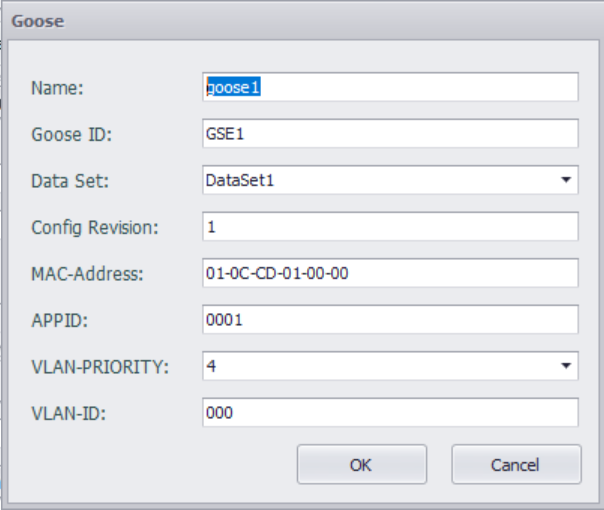The height and width of the screenshot is (510, 604).
Task: Expand the VLAN-PRIORITY dropdown arrow
Action: pyautogui.click(x=566, y=366)
